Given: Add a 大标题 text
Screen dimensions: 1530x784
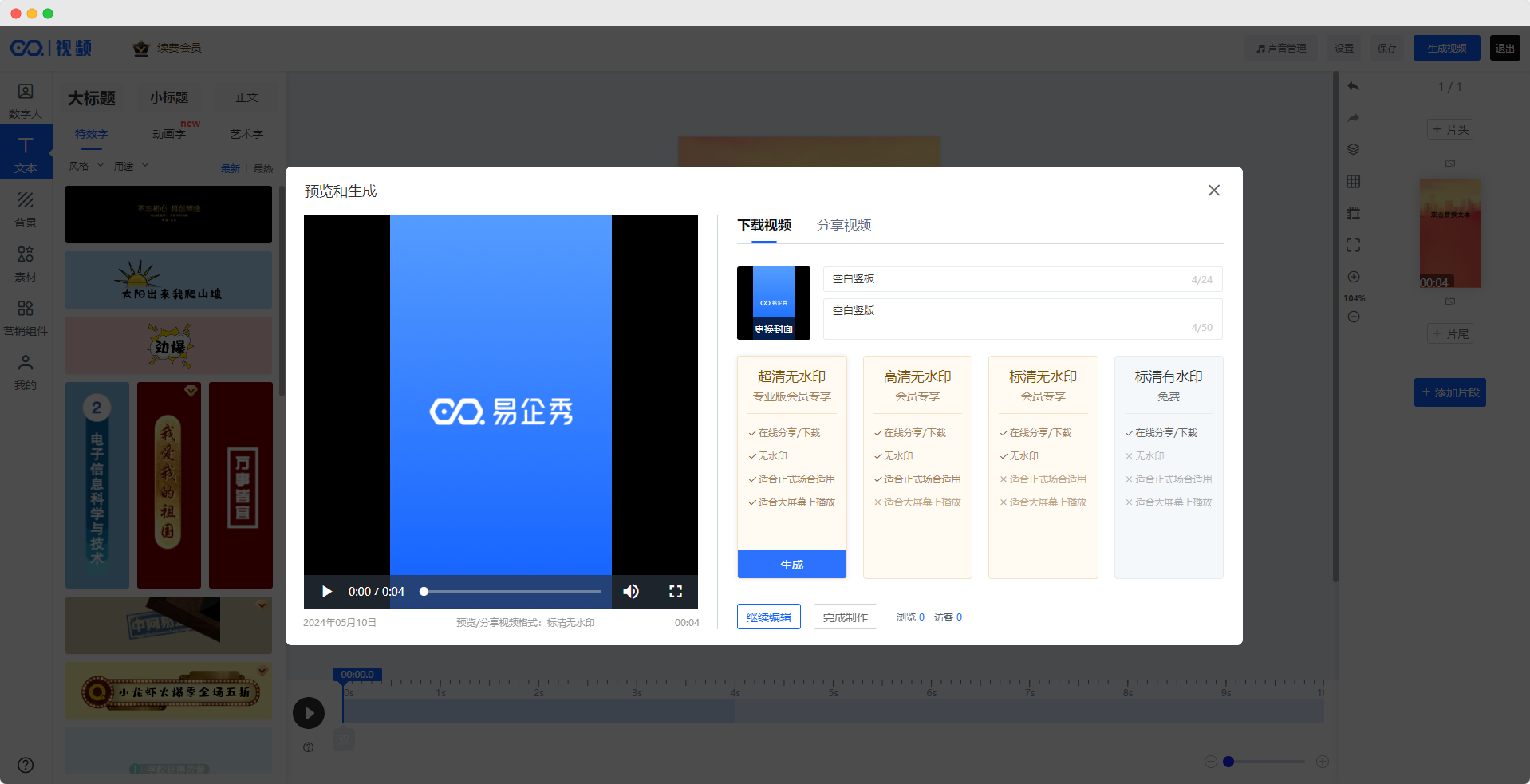Looking at the screenshot, I should (92, 98).
